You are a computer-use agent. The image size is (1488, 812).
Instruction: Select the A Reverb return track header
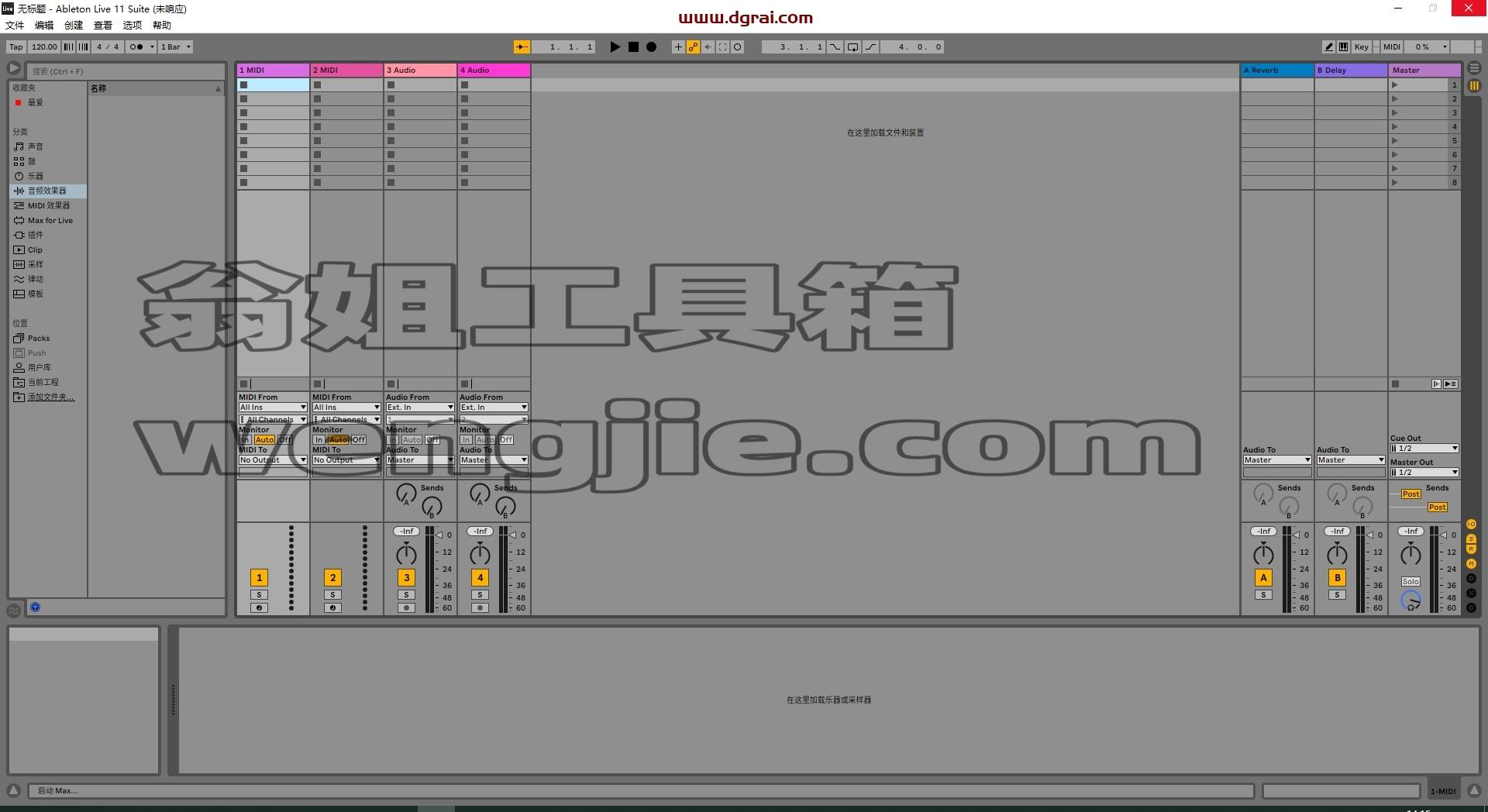click(1277, 70)
